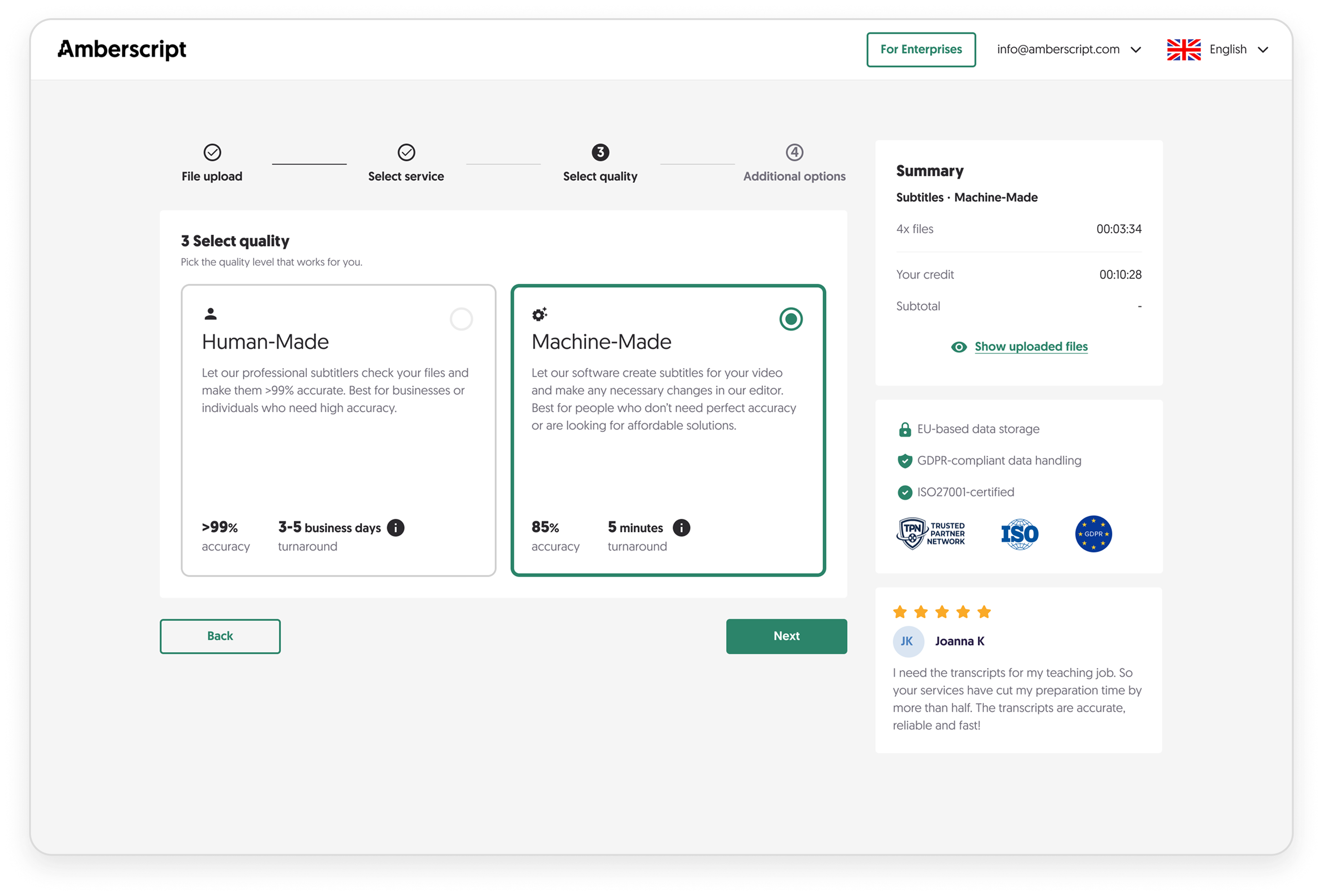Click the TPN Trusted Partner Network badge
This screenshot has width=1323, height=896.
(x=931, y=534)
